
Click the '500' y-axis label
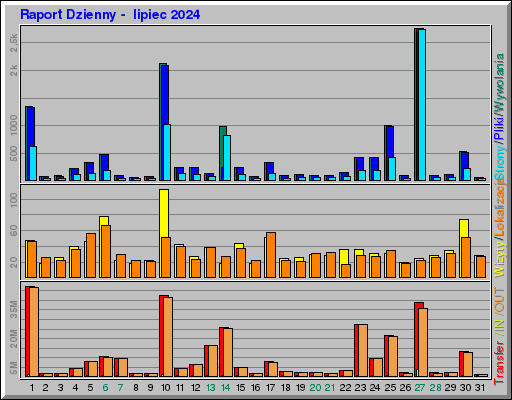pyautogui.click(x=14, y=153)
